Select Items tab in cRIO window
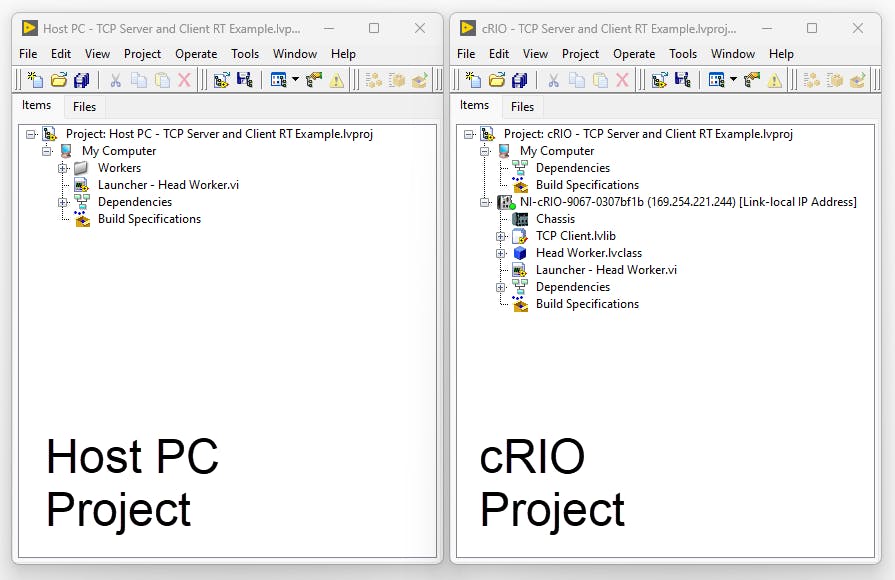This screenshot has width=895, height=580. tap(474, 105)
